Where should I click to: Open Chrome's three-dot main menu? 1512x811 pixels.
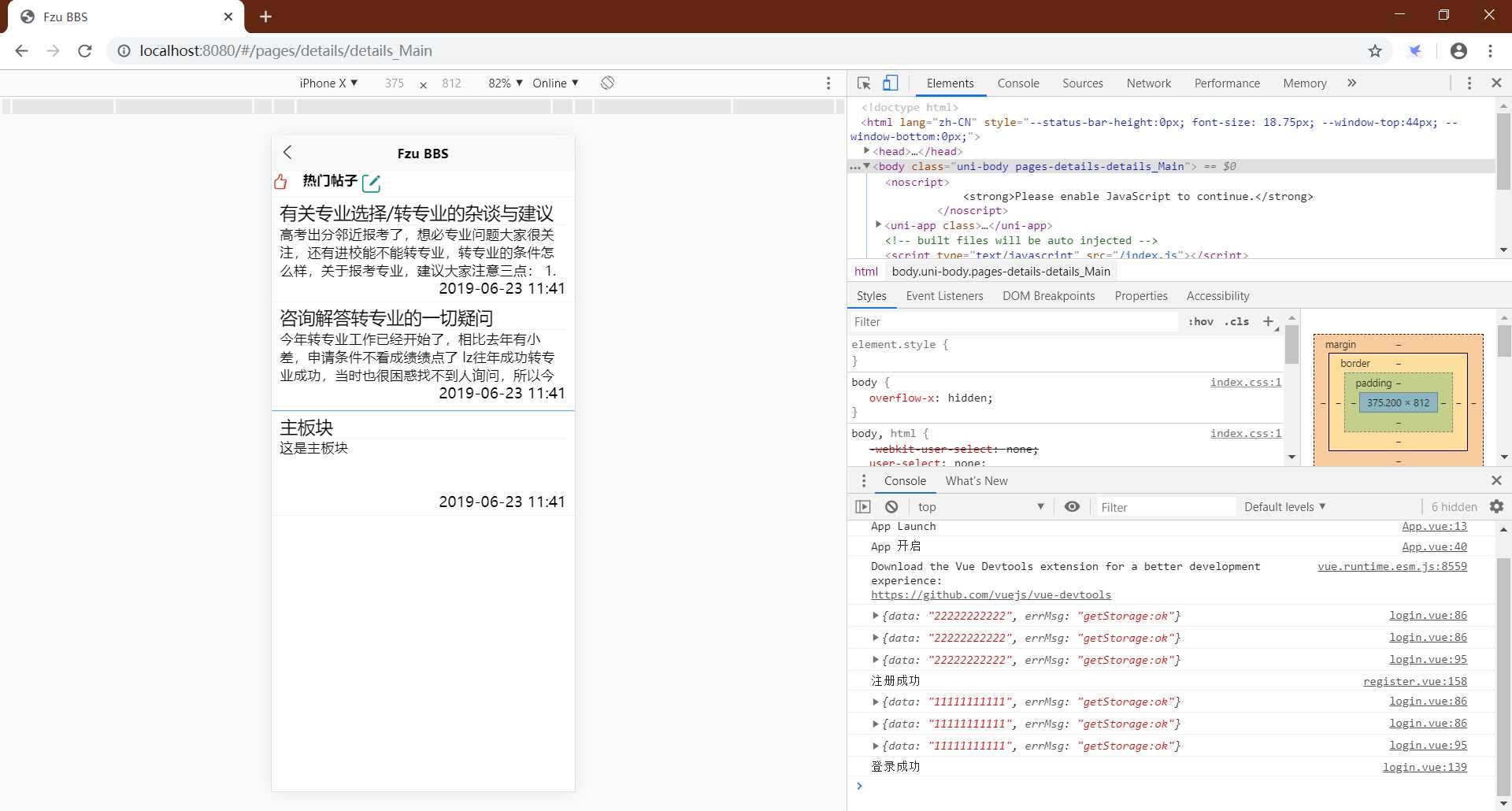(1490, 50)
